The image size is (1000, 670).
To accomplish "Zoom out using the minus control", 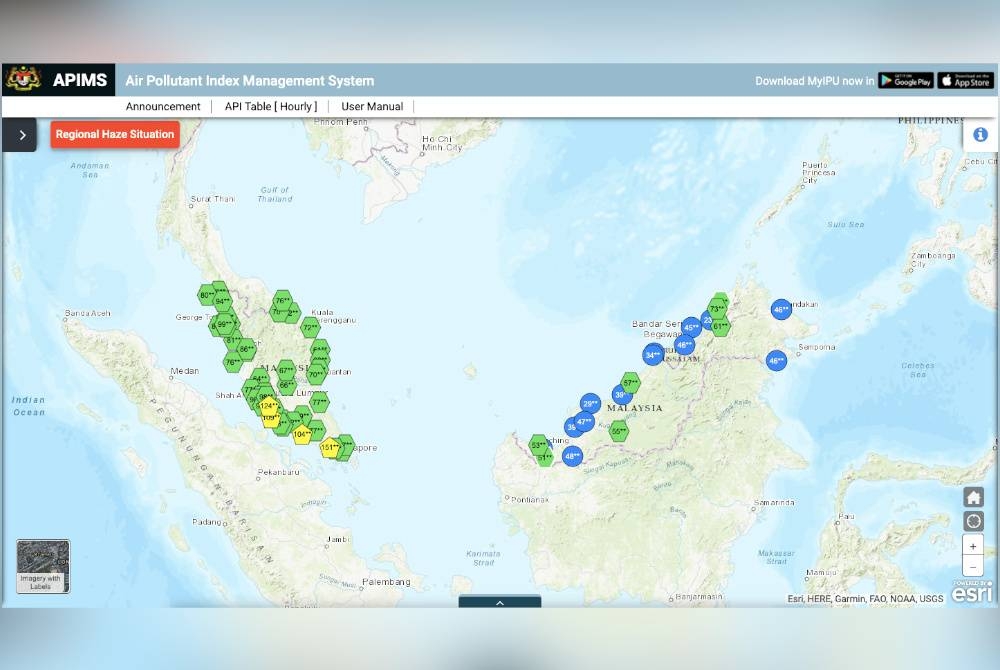I will 972,567.
